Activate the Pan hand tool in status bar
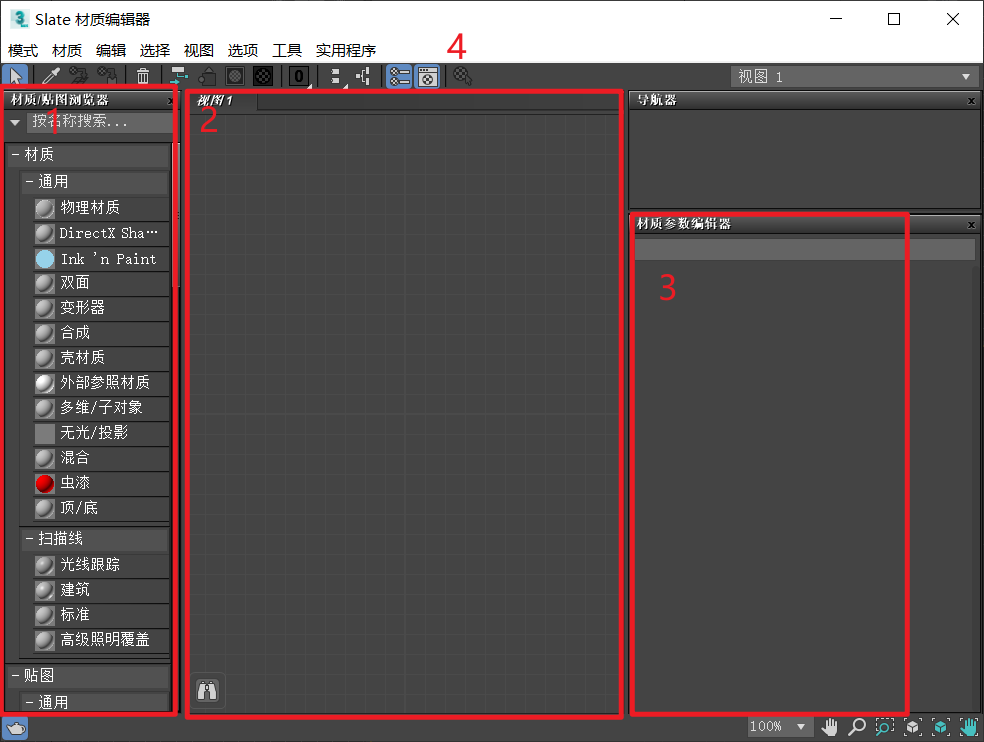The height and width of the screenshot is (742, 984). point(830,727)
